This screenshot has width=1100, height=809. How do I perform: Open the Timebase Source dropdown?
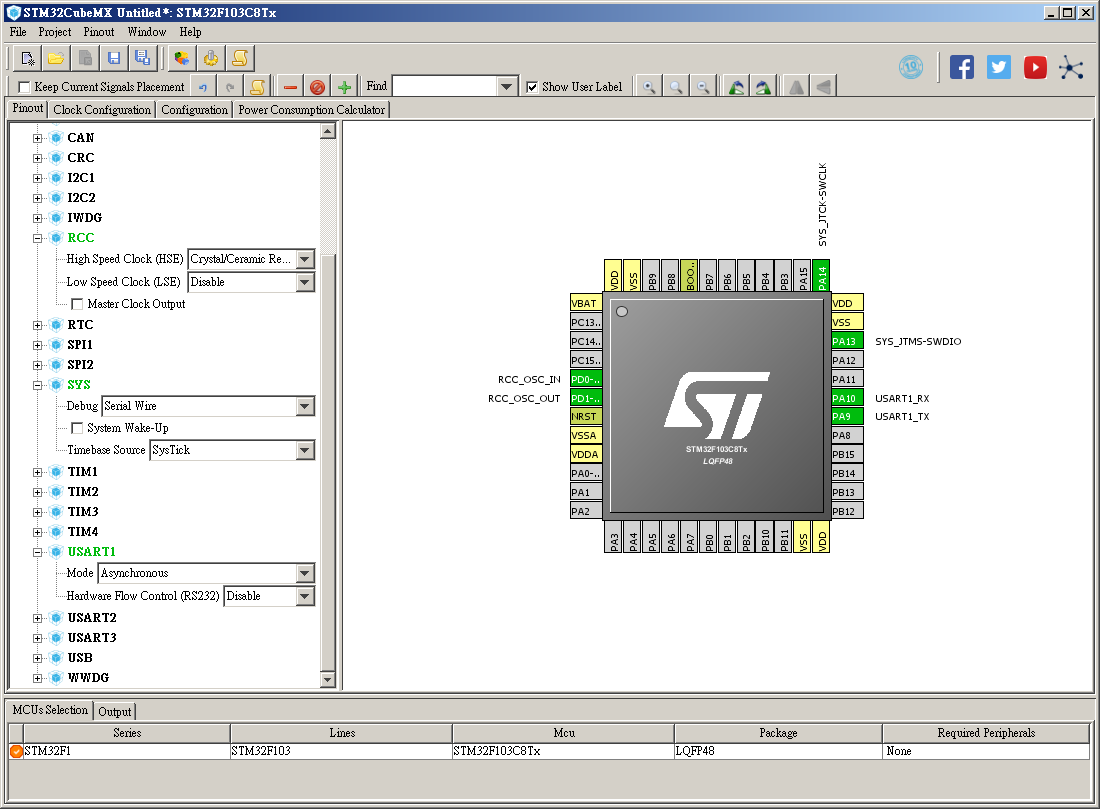(x=304, y=450)
